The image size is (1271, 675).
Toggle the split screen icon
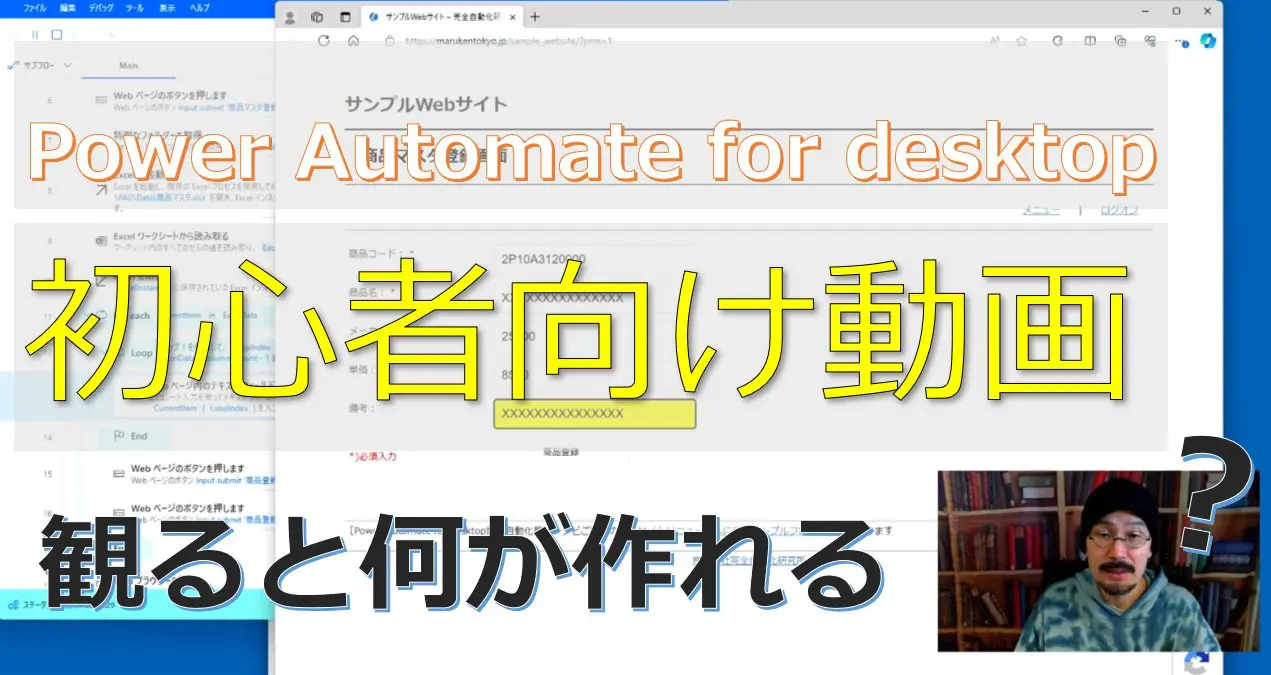pos(1090,41)
